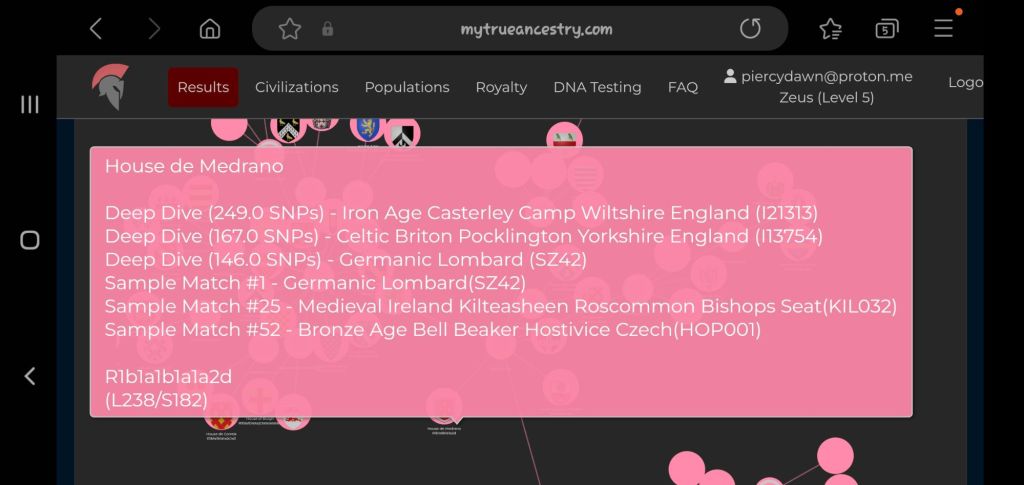Open the Results tab
The width and height of the screenshot is (1024, 485).
pos(203,87)
